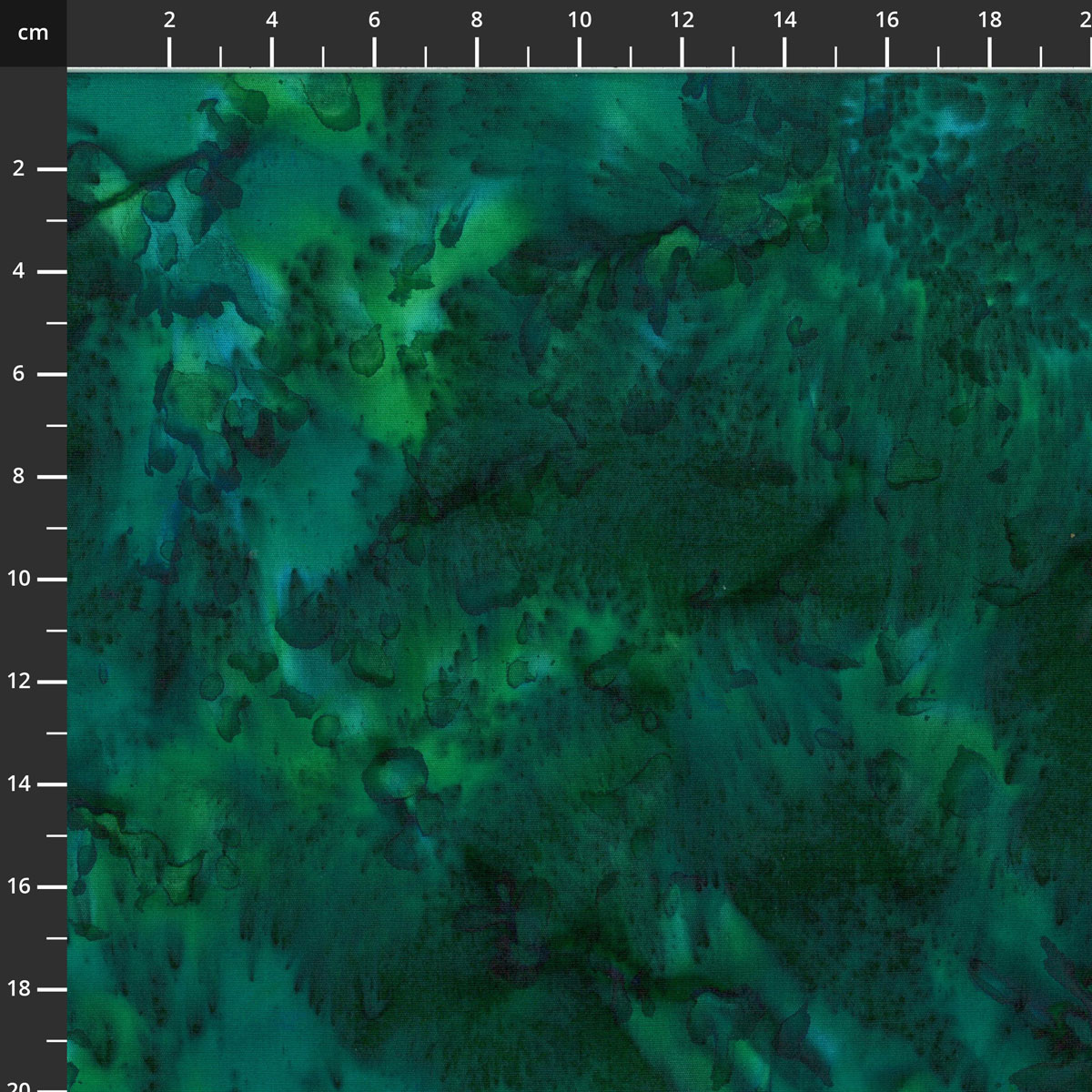1092x1092 pixels.
Task: Click the 14 mark on the top ruler
Action: coord(784,21)
